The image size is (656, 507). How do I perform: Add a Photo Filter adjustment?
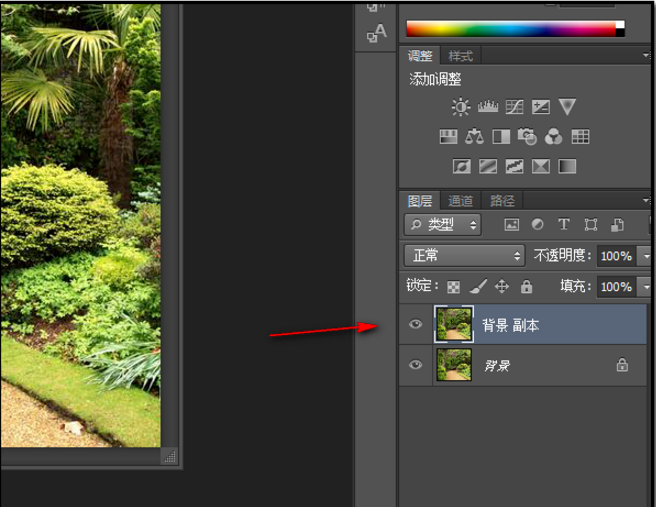(527, 136)
